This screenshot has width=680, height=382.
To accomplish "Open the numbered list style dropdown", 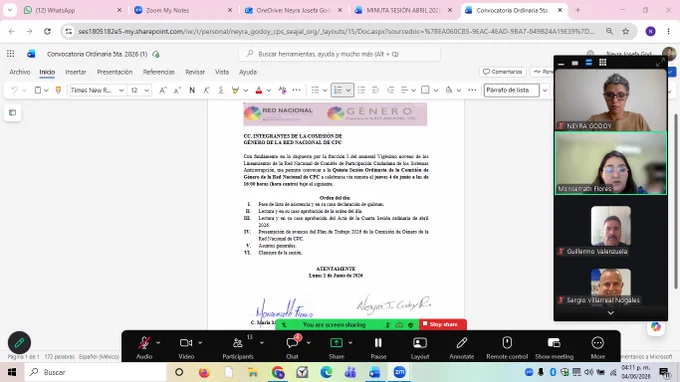I will tap(348, 90).
